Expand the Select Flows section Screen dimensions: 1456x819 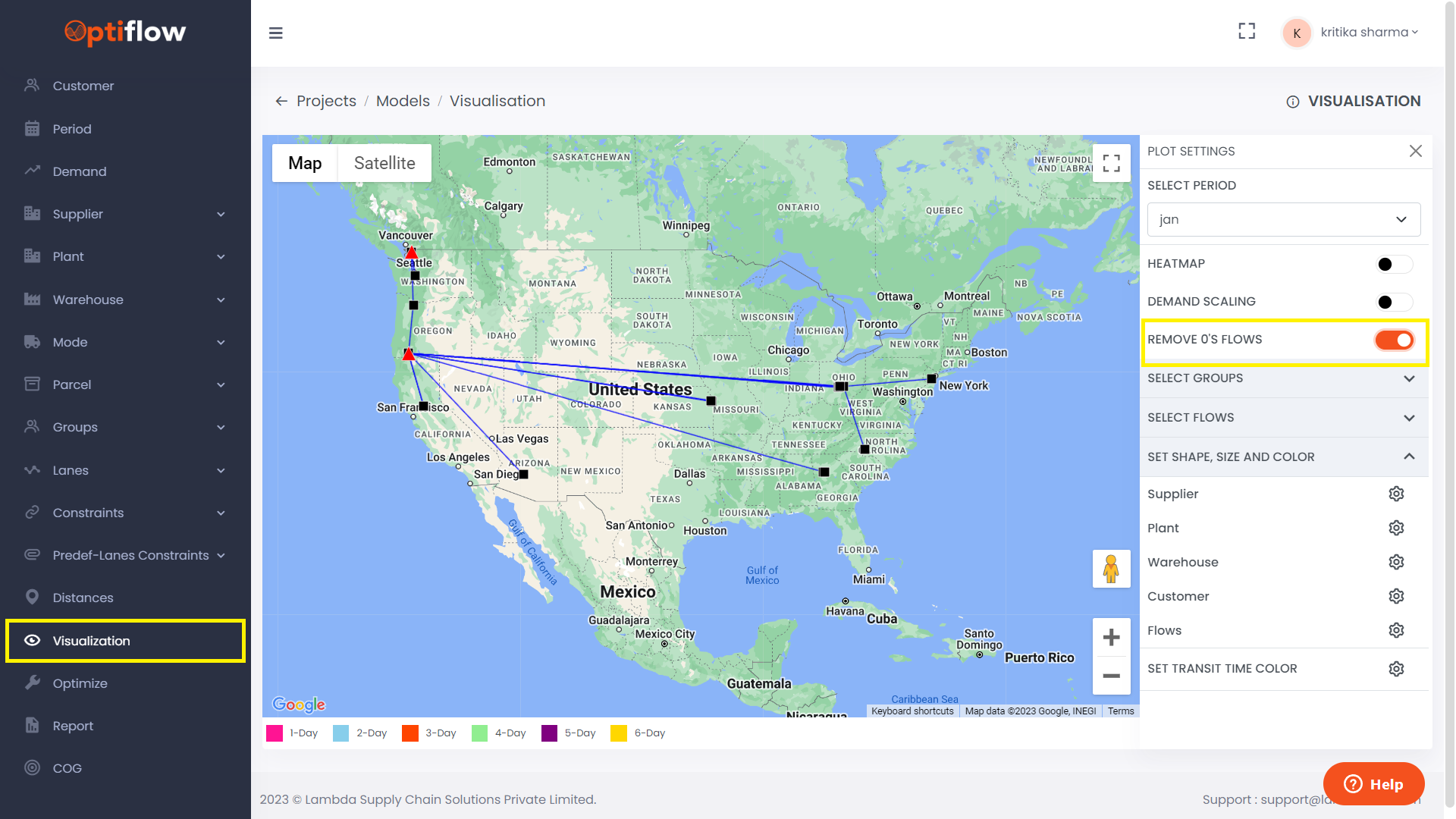tap(1283, 418)
